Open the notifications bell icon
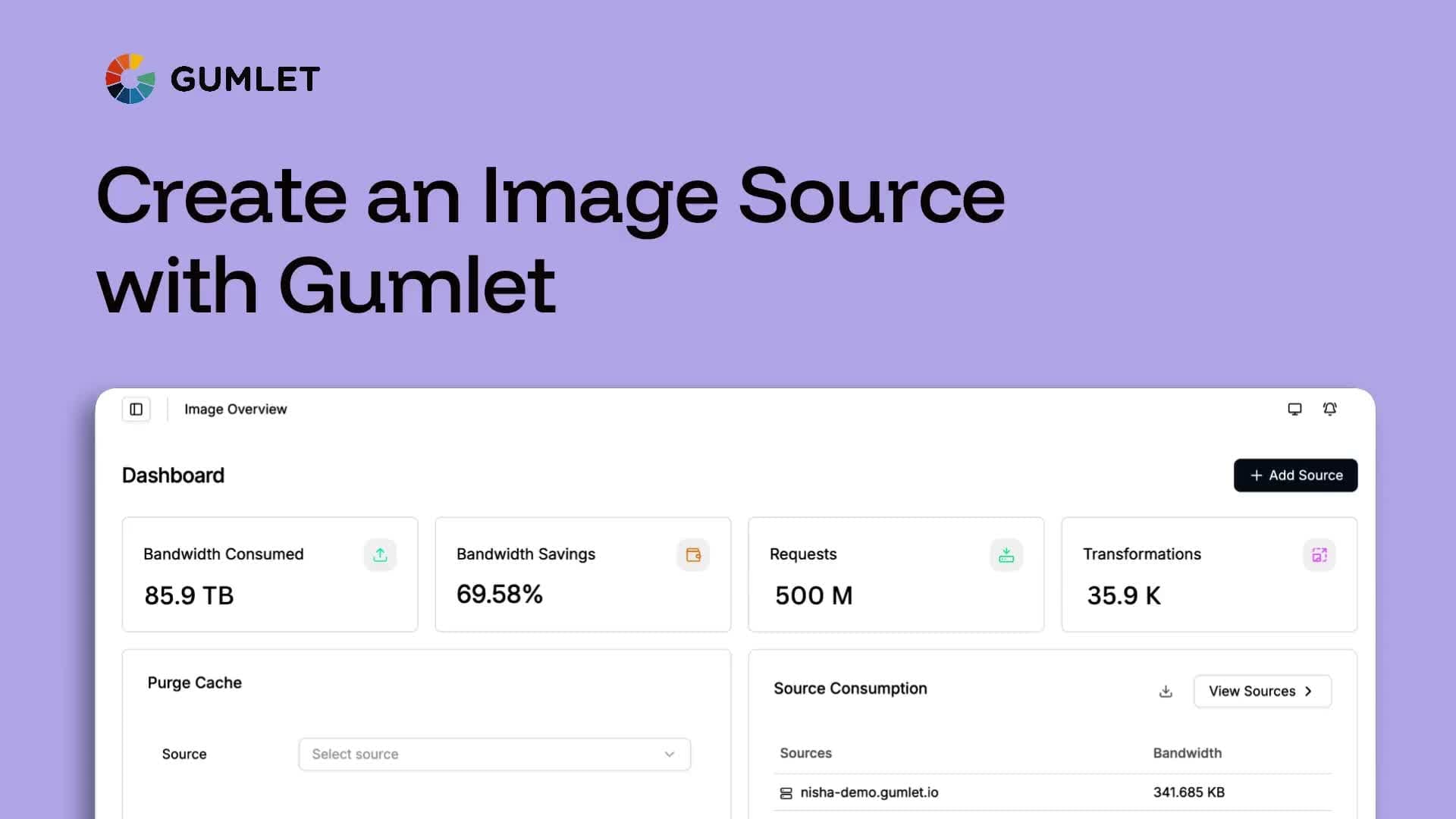This screenshot has height=819, width=1456. coord(1330,409)
